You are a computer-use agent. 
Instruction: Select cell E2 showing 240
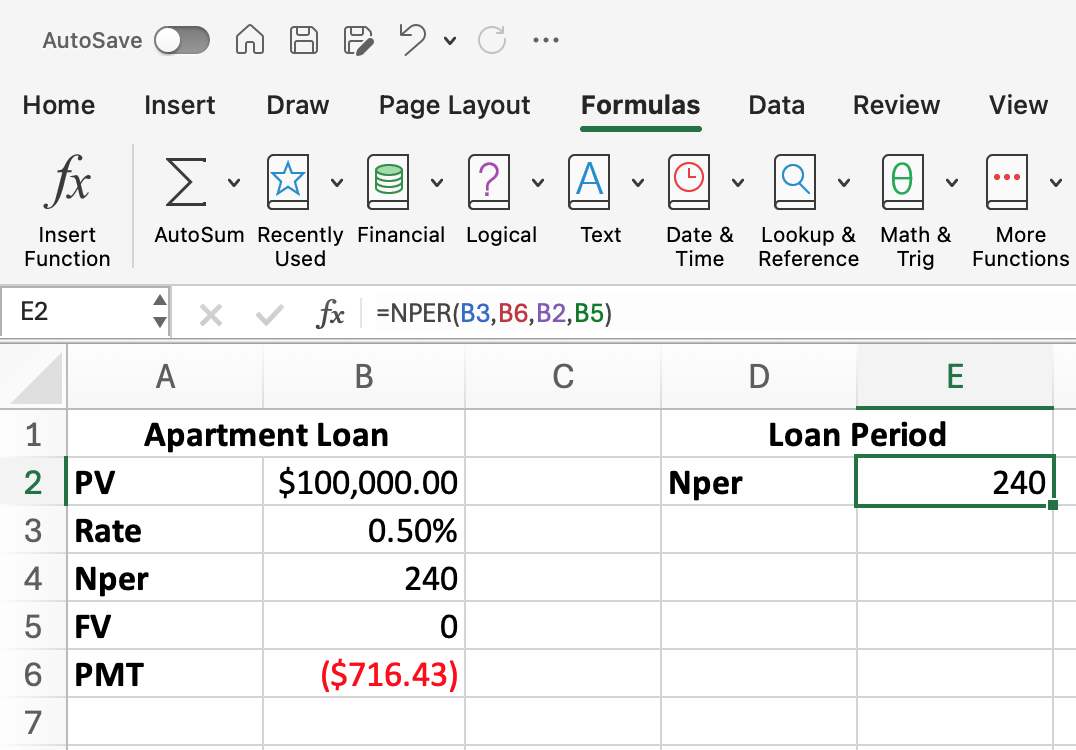click(955, 482)
